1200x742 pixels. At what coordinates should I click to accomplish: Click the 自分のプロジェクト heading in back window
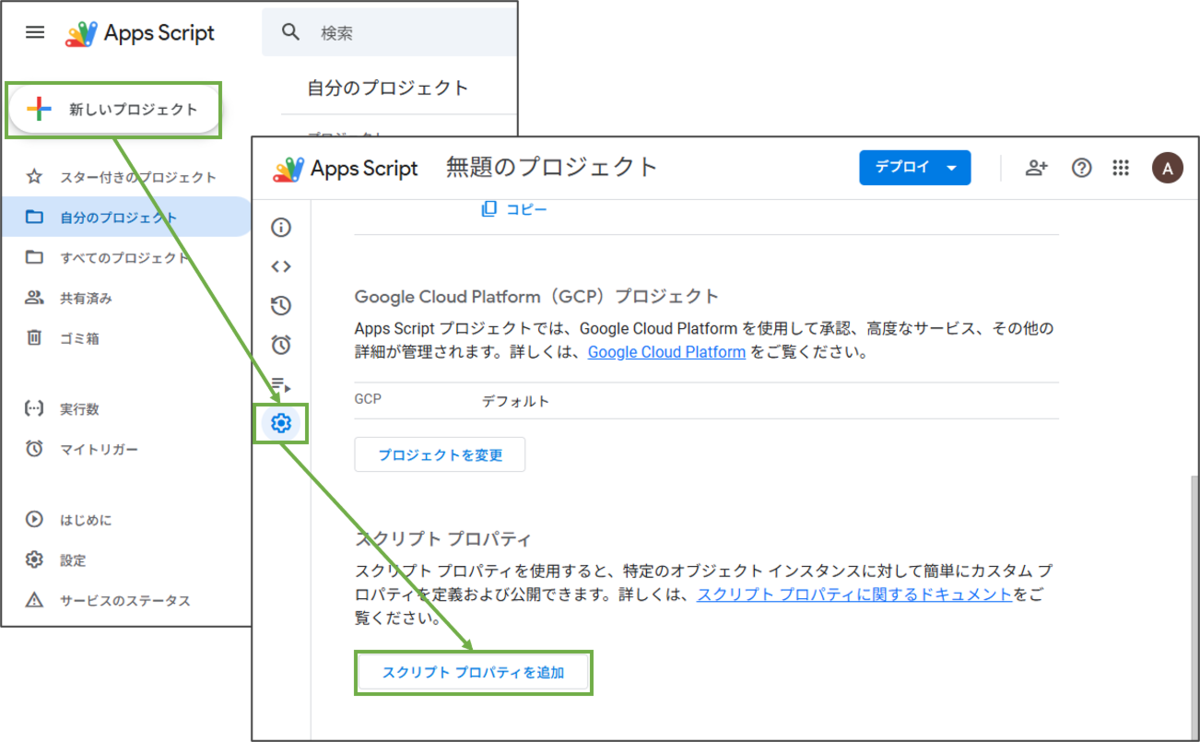coord(388,88)
